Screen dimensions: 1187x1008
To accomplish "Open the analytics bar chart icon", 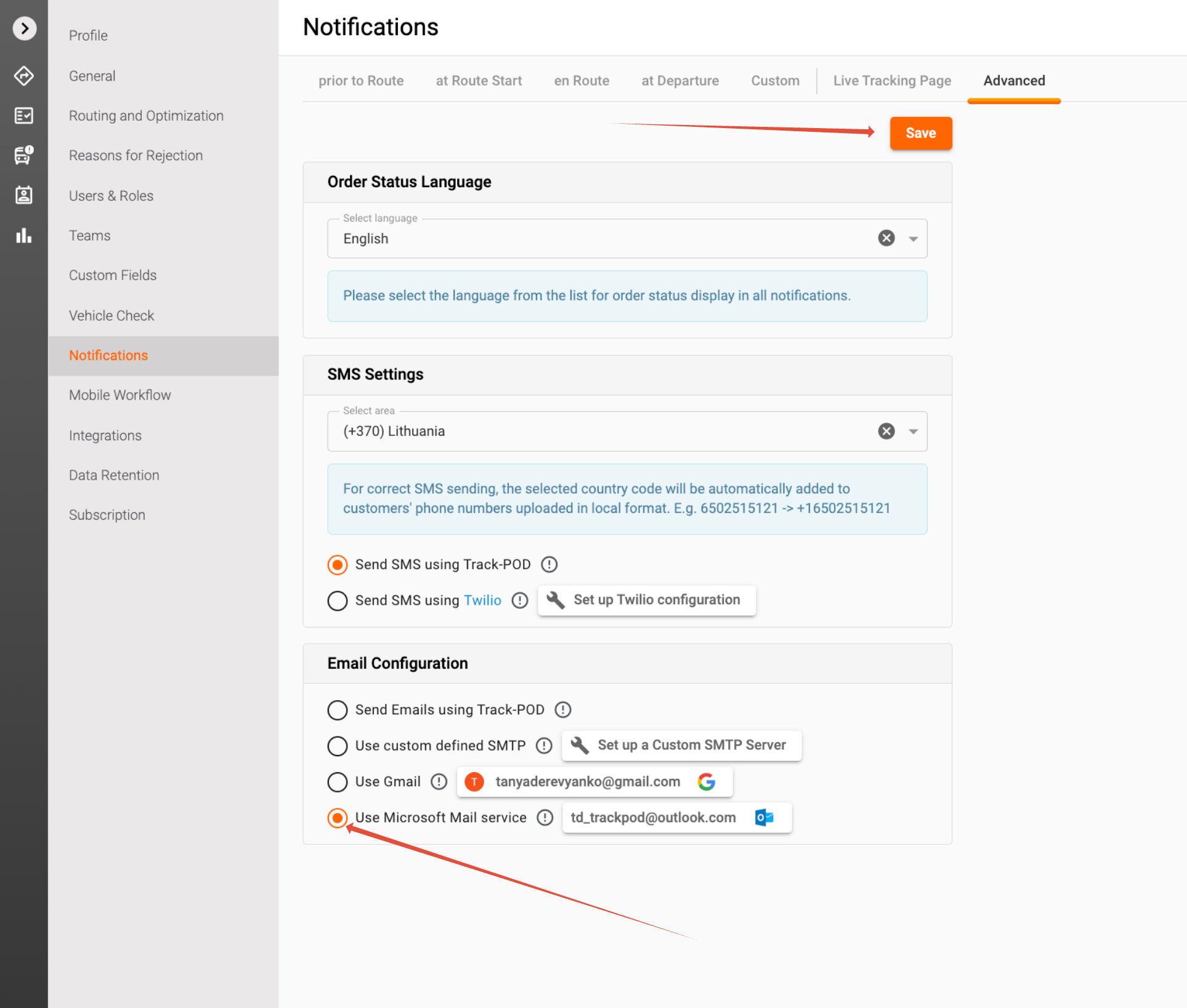I will 24,235.
